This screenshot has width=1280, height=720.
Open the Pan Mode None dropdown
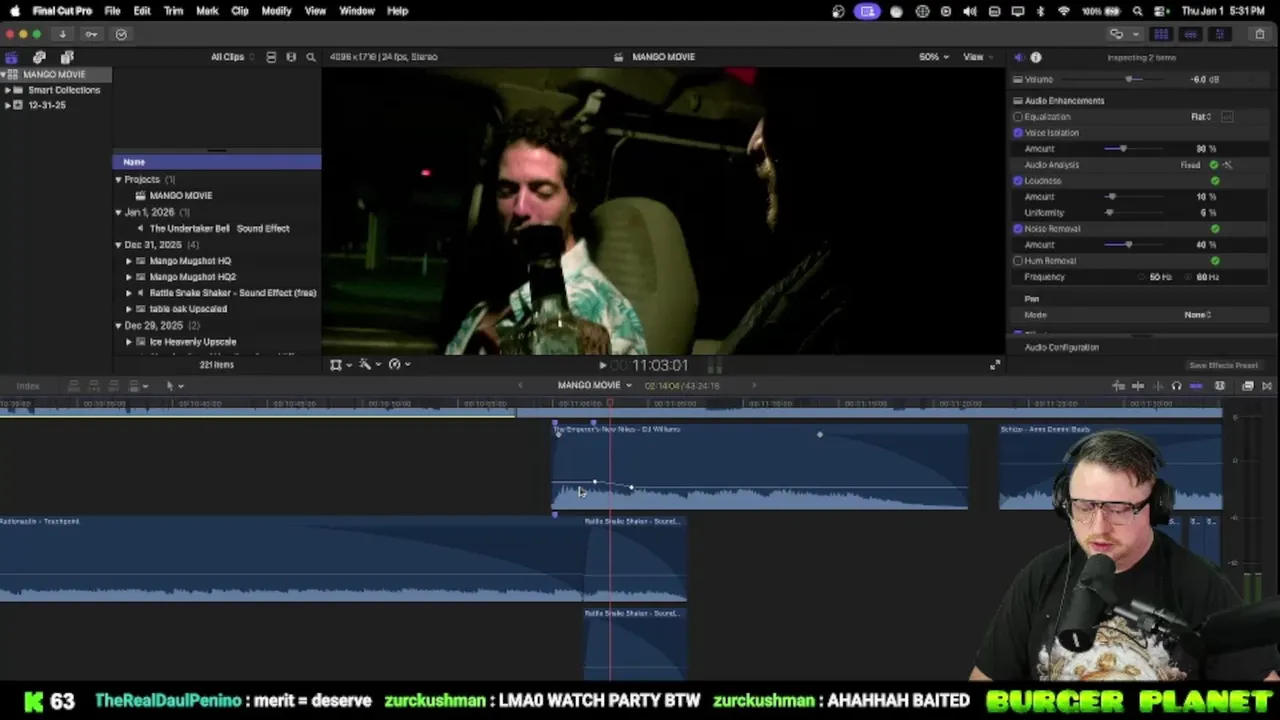pos(1198,315)
